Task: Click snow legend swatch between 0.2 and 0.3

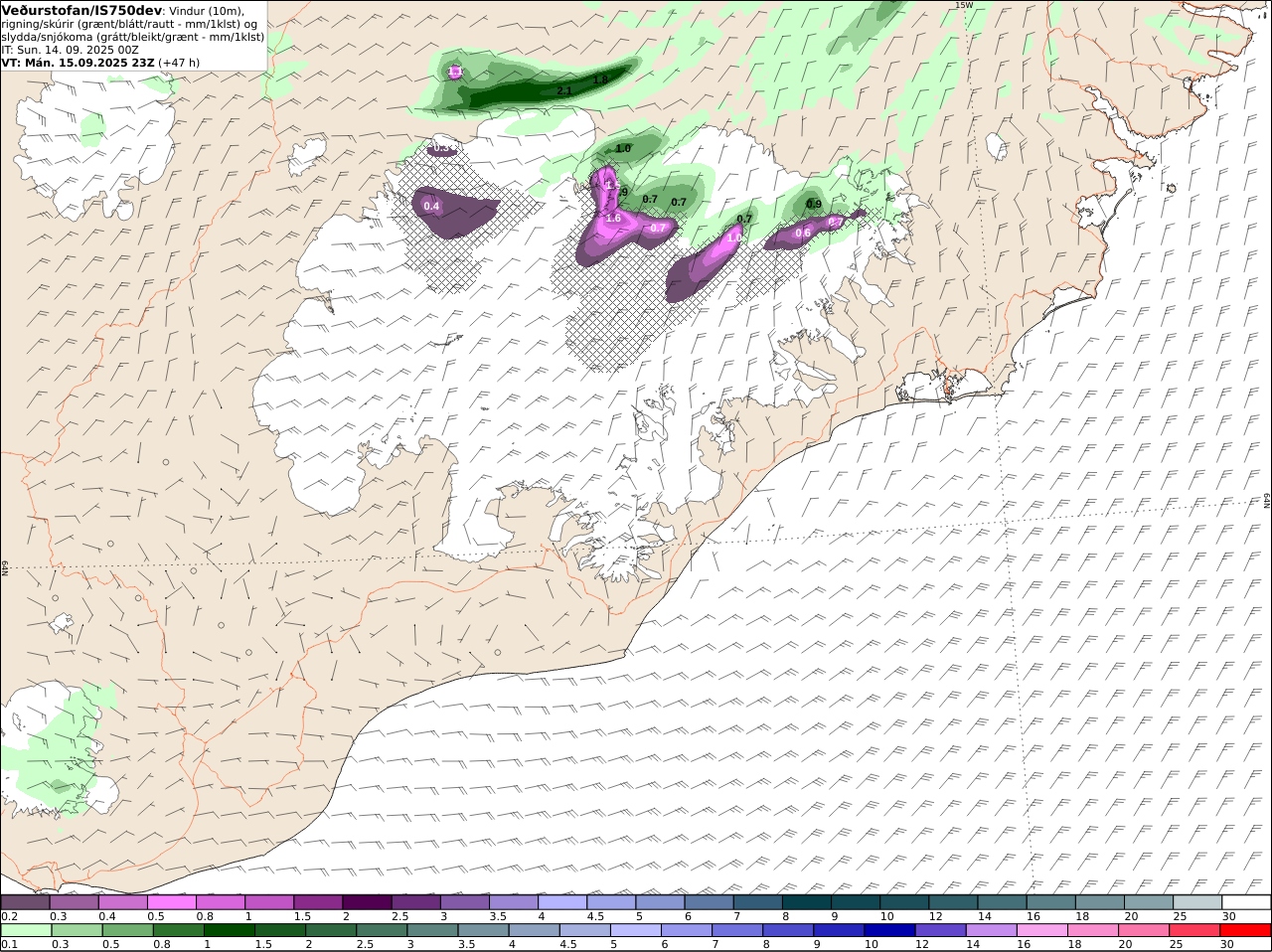Action: click(26, 902)
